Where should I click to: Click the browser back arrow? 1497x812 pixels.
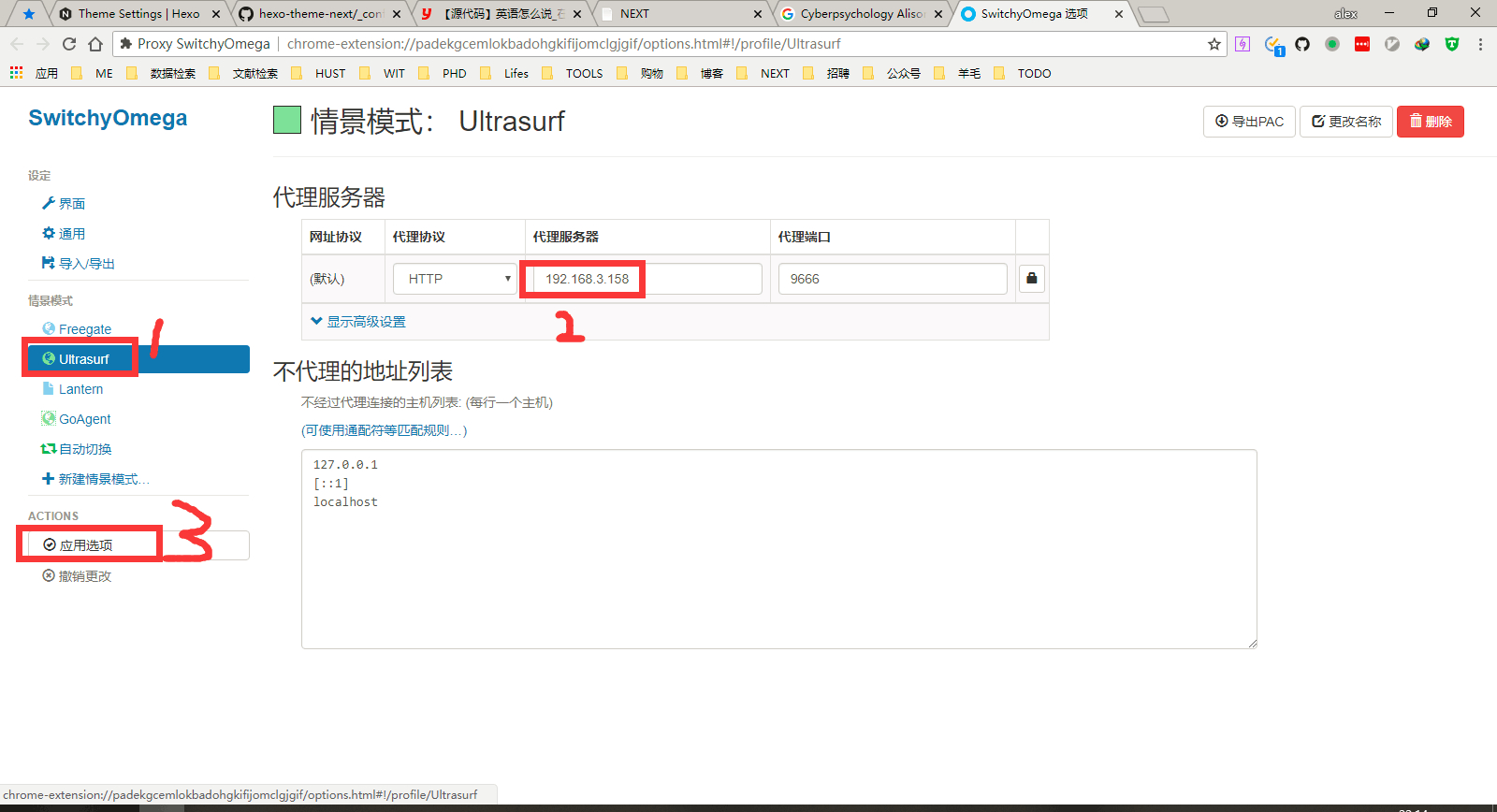pos(17,44)
